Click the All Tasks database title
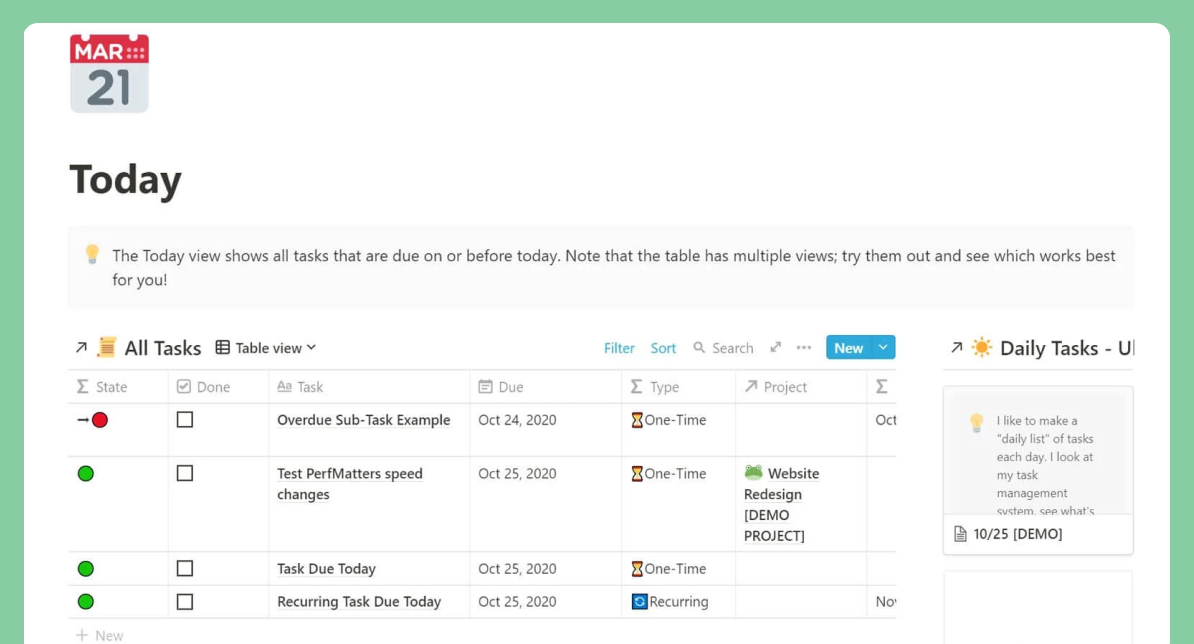The height and width of the screenshot is (644, 1194). tap(162, 348)
